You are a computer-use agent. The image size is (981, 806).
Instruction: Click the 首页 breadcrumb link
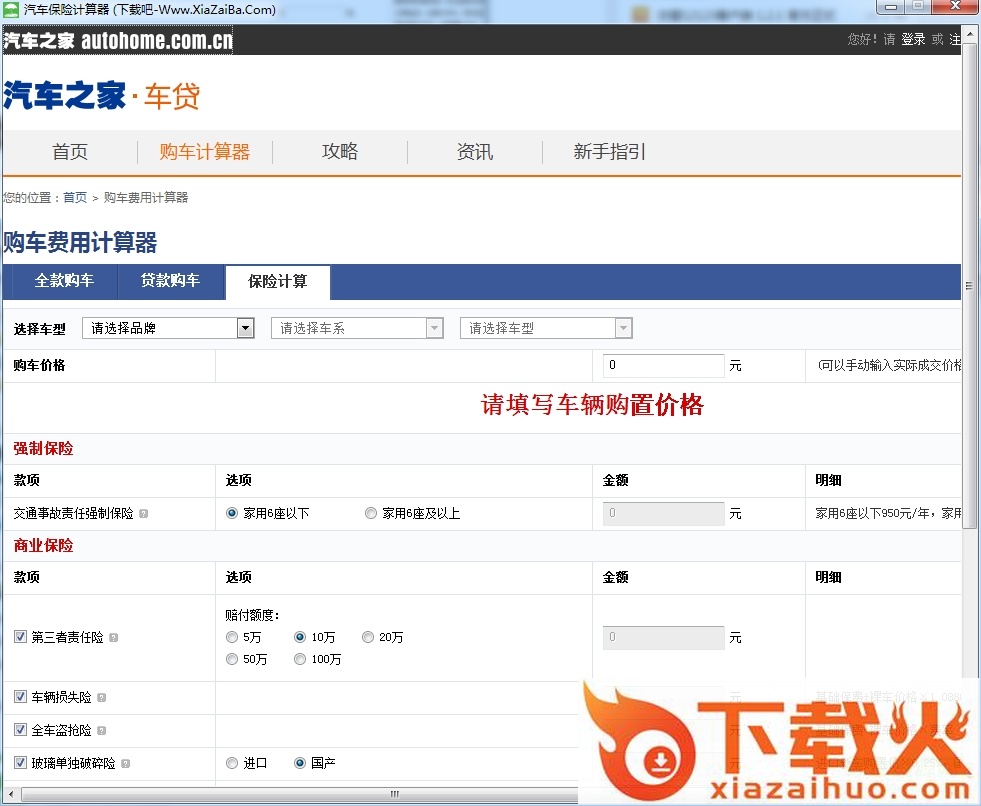75,198
